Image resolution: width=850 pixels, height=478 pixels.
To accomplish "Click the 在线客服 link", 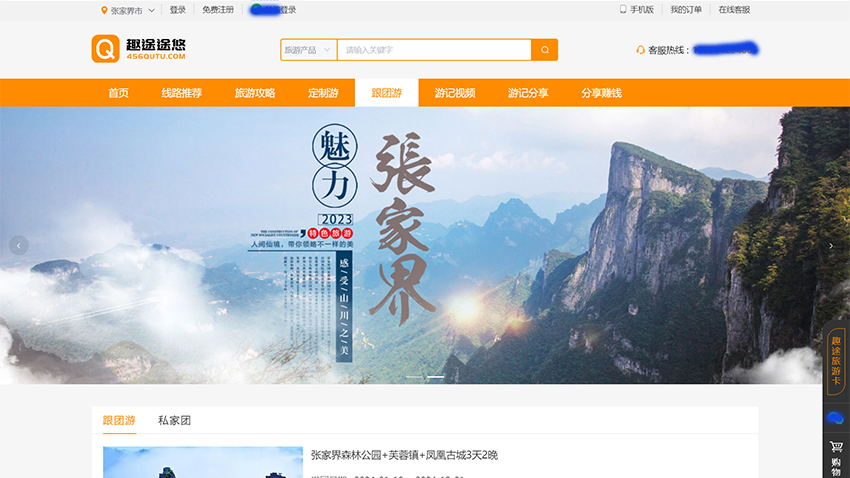I will [x=733, y=10].
